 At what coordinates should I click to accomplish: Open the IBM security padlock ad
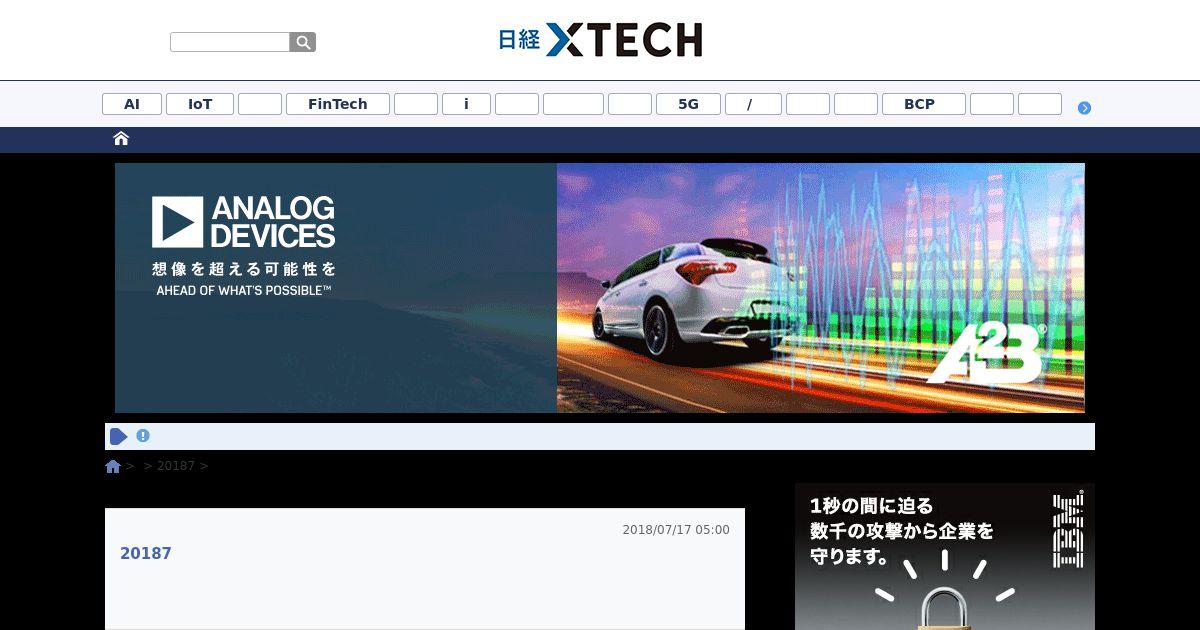click(945, 557)
